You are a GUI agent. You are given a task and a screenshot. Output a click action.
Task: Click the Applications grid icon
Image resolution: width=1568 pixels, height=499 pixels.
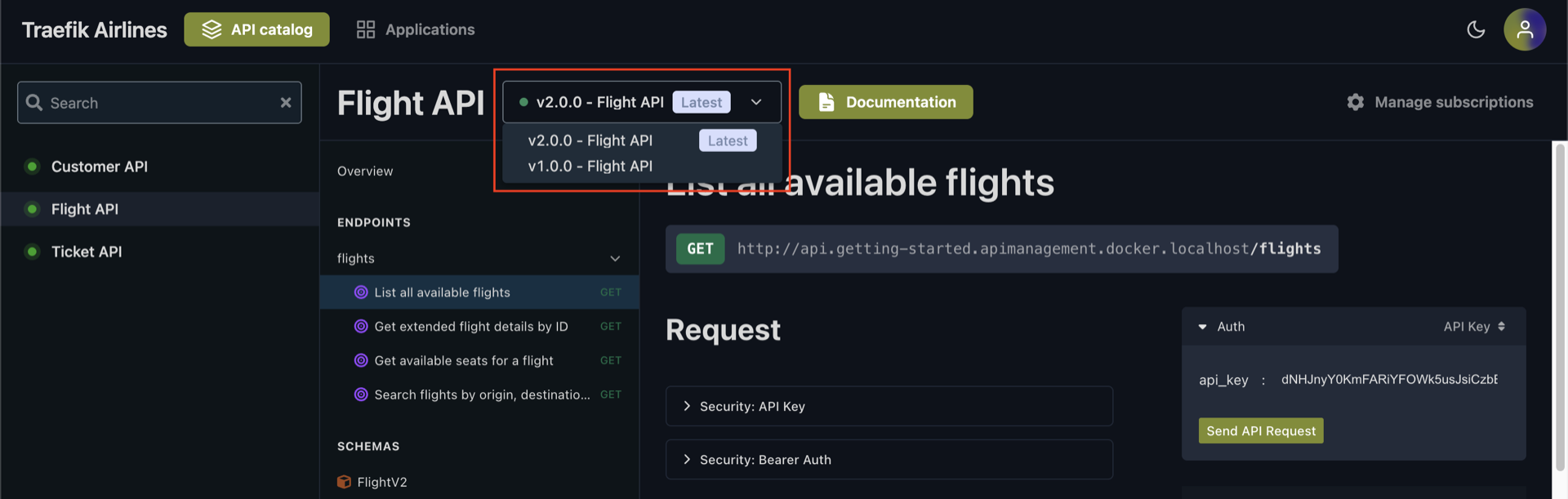coord(365,29)
